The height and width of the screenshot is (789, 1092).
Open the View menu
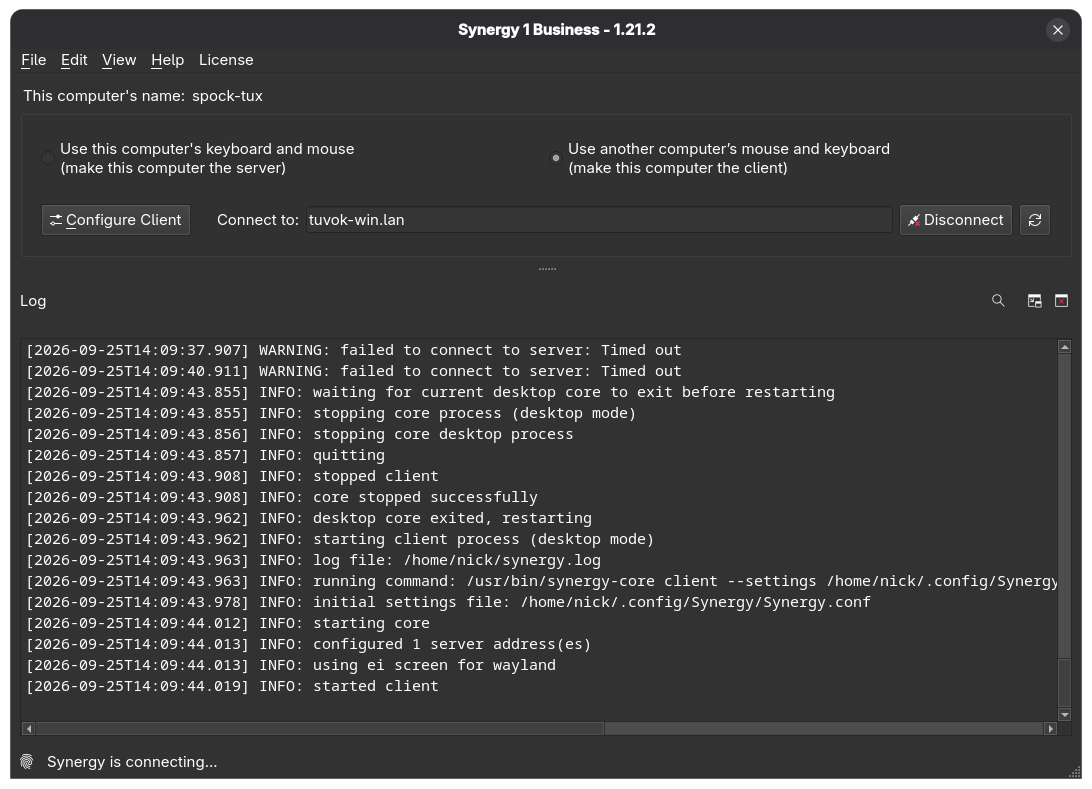(x=119, y=60)
